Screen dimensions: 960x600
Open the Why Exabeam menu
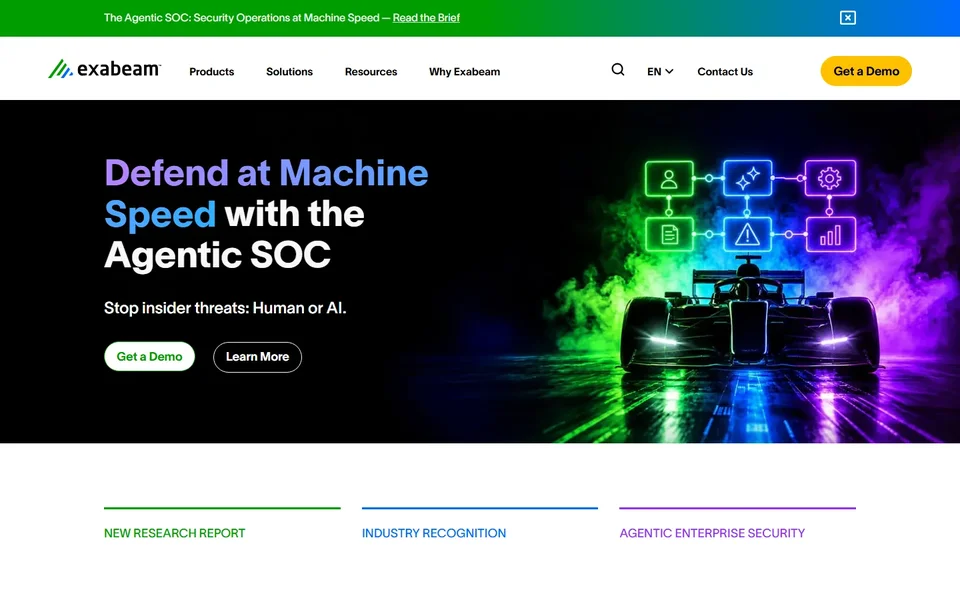pos(464,72)
